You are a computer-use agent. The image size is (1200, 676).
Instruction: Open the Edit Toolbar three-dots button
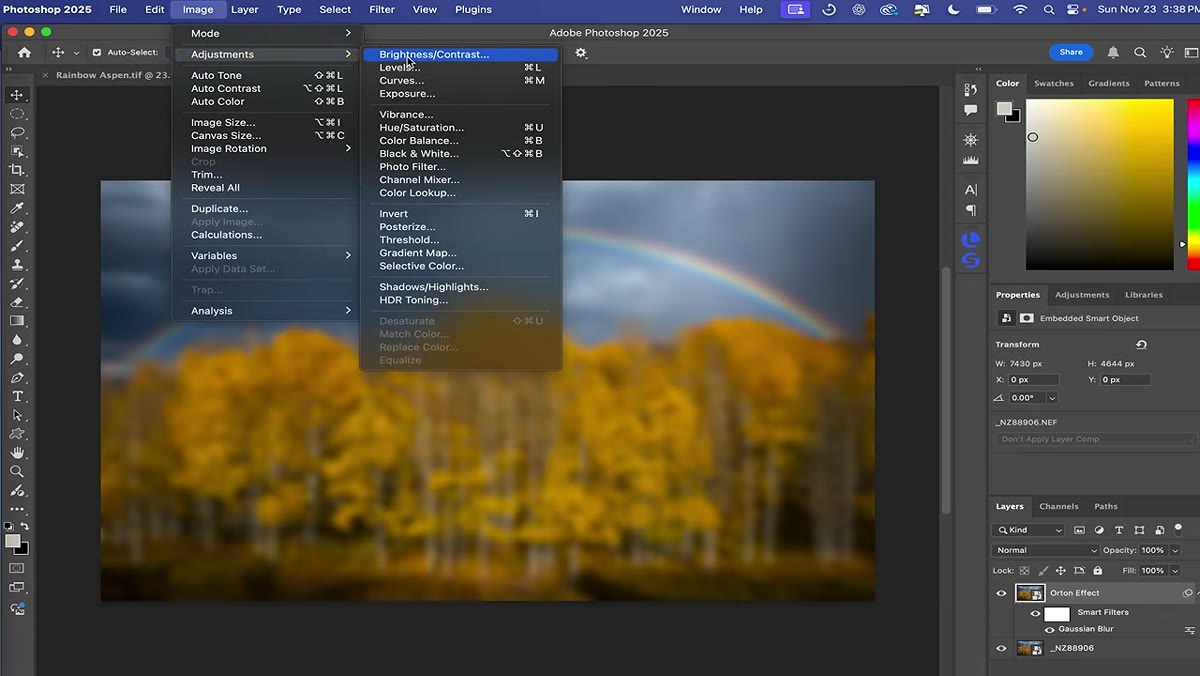click(x=17, y=509)
